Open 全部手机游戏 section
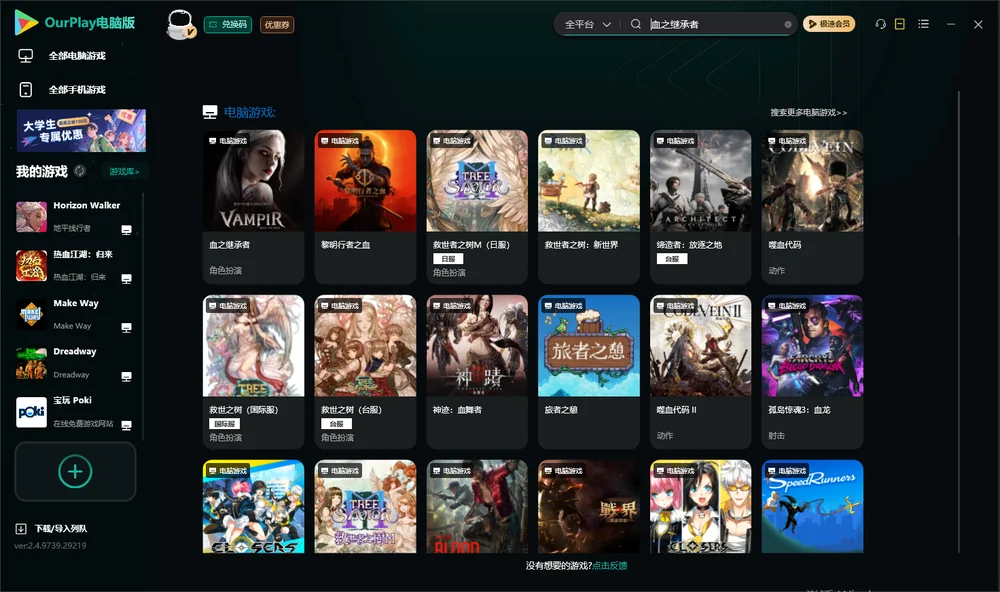Image resolution: width=1000 pixels, height=592 pixels. click(77, 89)
